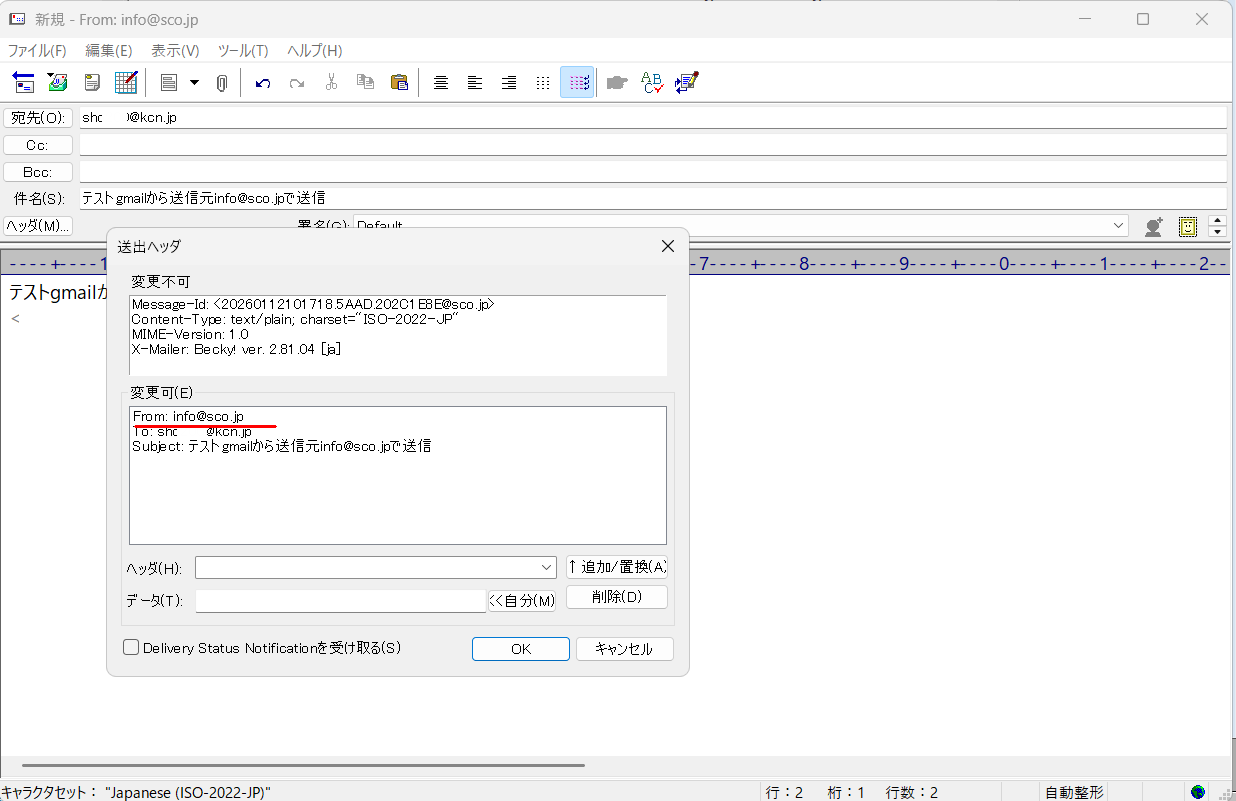Click the scheduling icon next to the address book
The height and width of the screenshot is (801, 1236).
pos(1188,226)
